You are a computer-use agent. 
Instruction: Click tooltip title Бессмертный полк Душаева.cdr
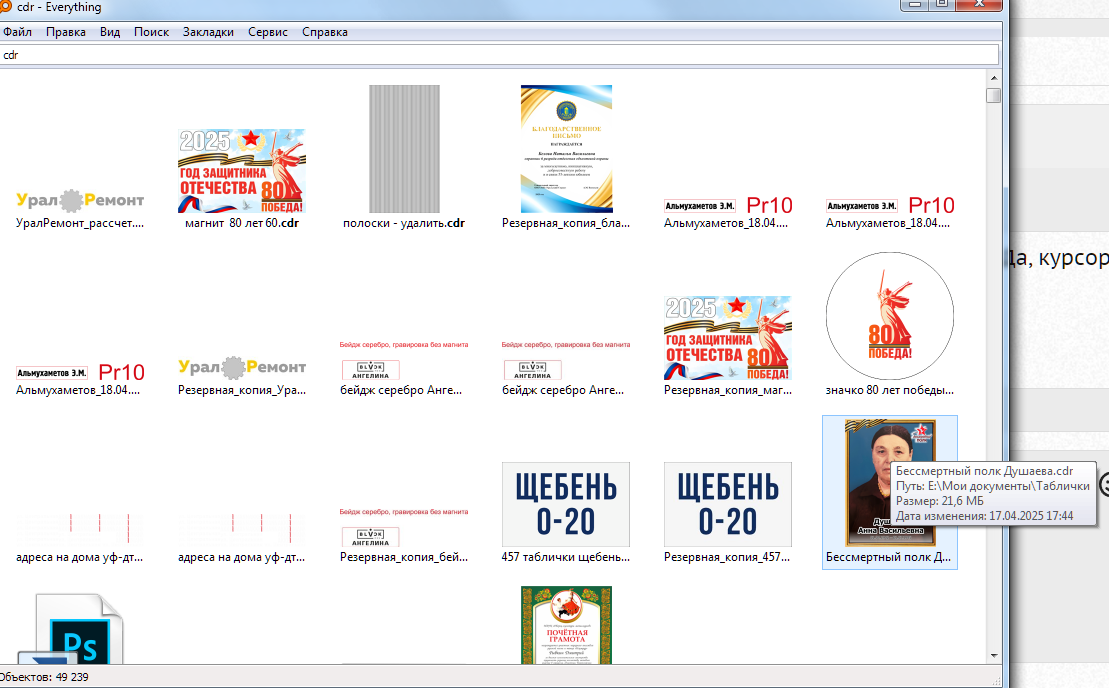pos(985,471)
